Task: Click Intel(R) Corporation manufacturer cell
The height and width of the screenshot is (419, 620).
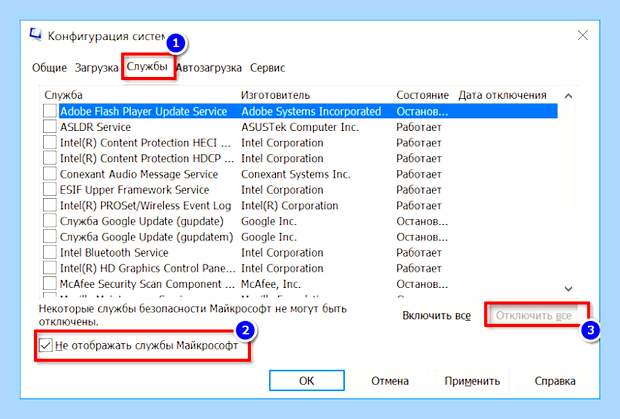Action: (x=289, y=206)
